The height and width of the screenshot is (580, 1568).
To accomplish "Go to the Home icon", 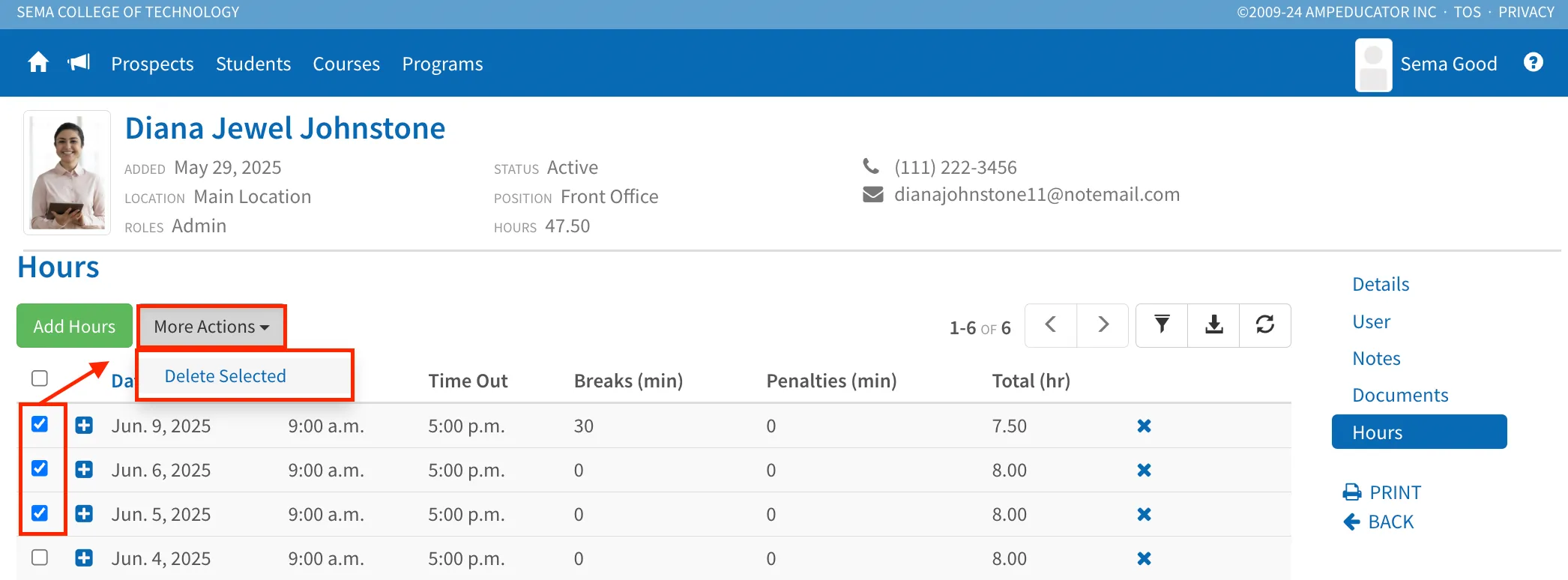I will (38, 63).
